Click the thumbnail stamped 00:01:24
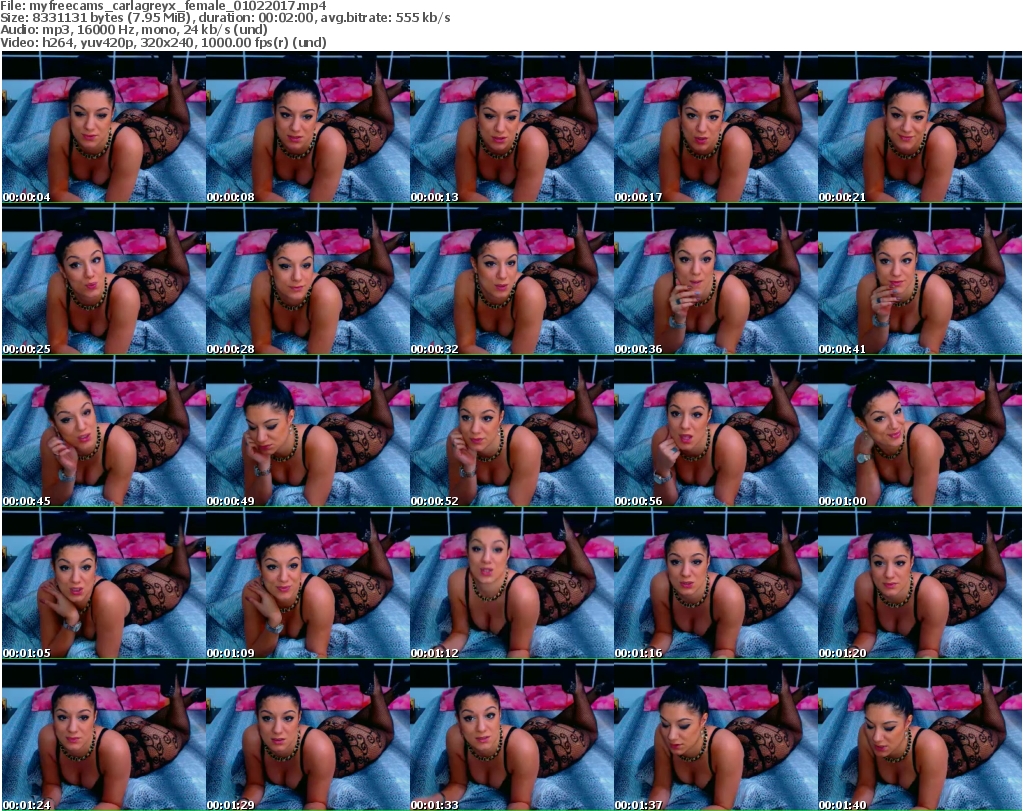Viewport: 1024px width, 811px height. point(104,735)
